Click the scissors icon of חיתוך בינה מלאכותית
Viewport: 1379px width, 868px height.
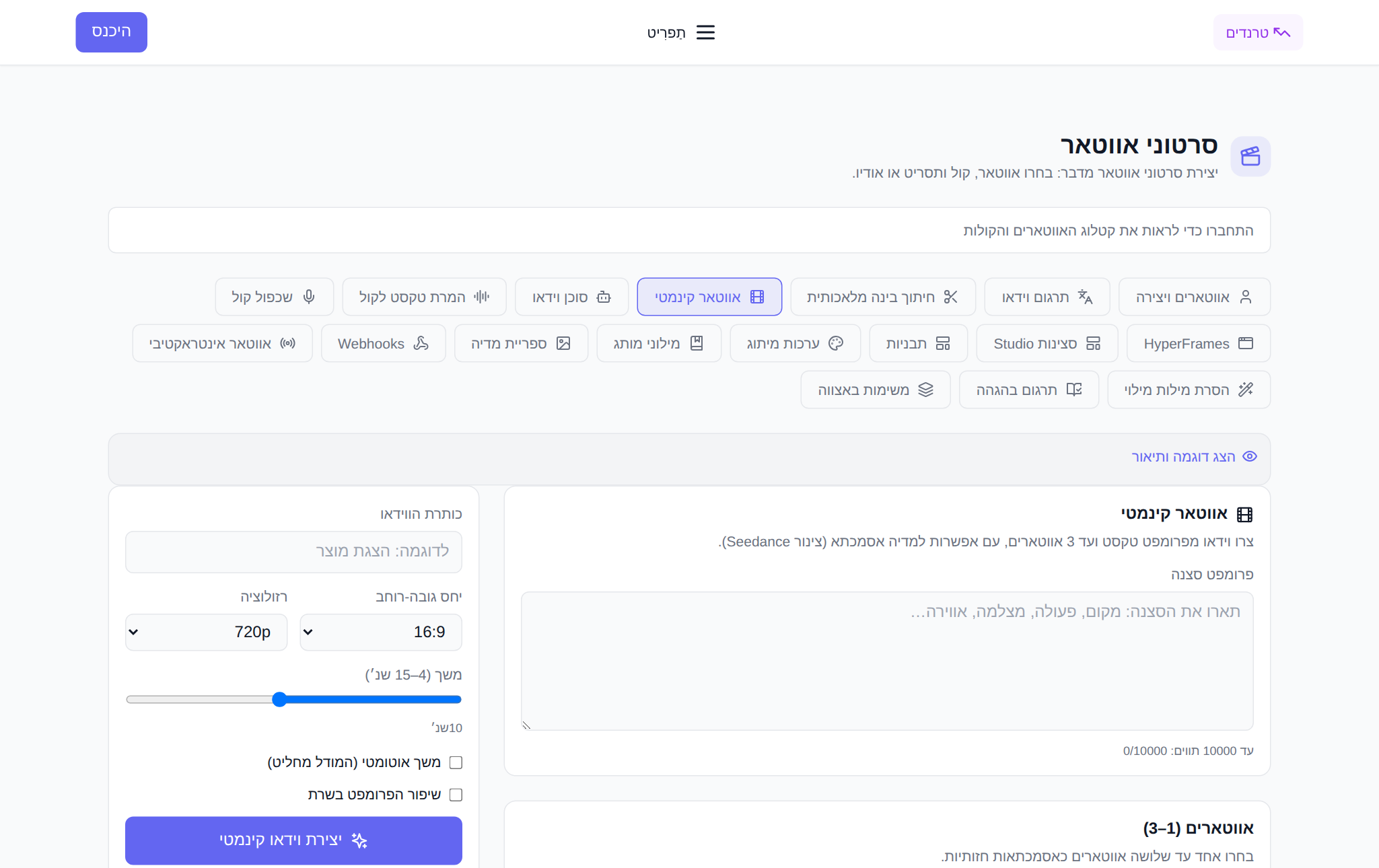tap(950, 297)
